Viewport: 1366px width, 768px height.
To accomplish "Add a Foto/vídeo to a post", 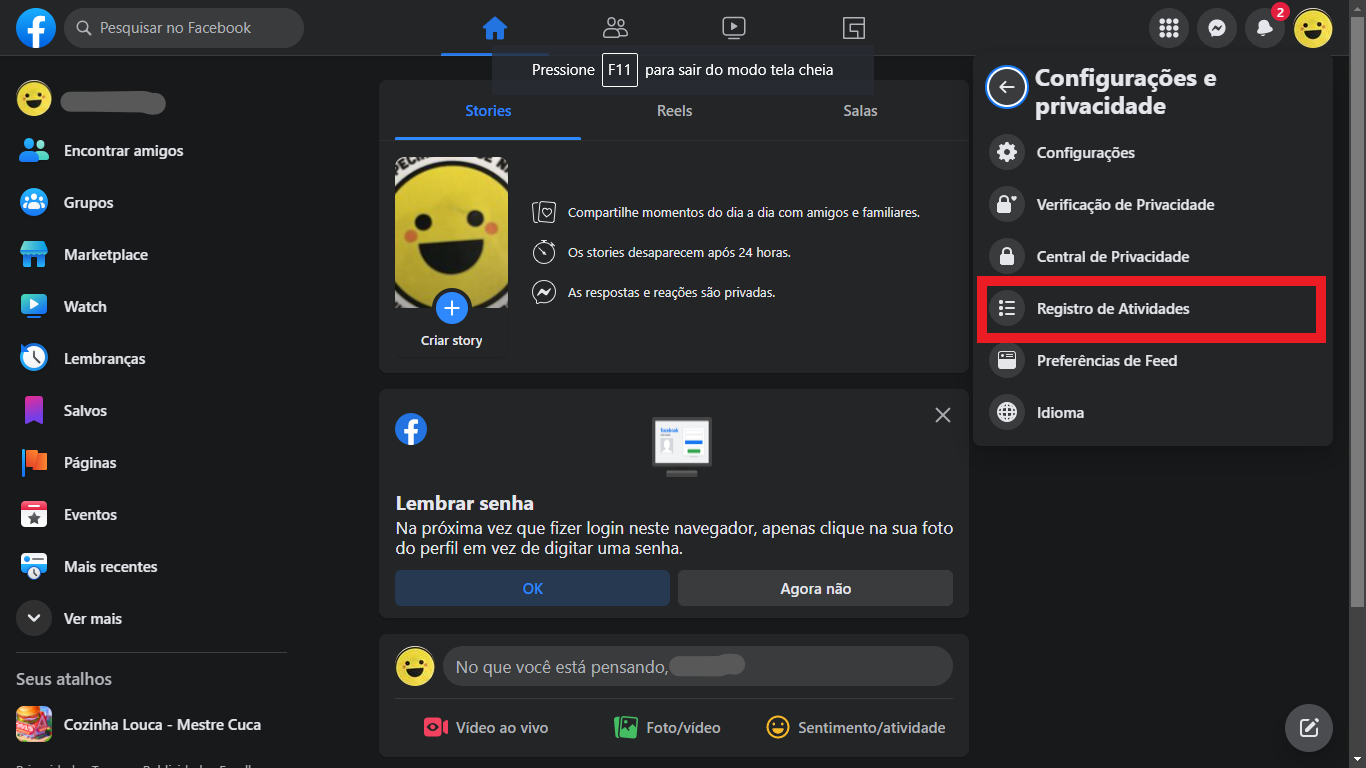I will [x=667, y=728].
